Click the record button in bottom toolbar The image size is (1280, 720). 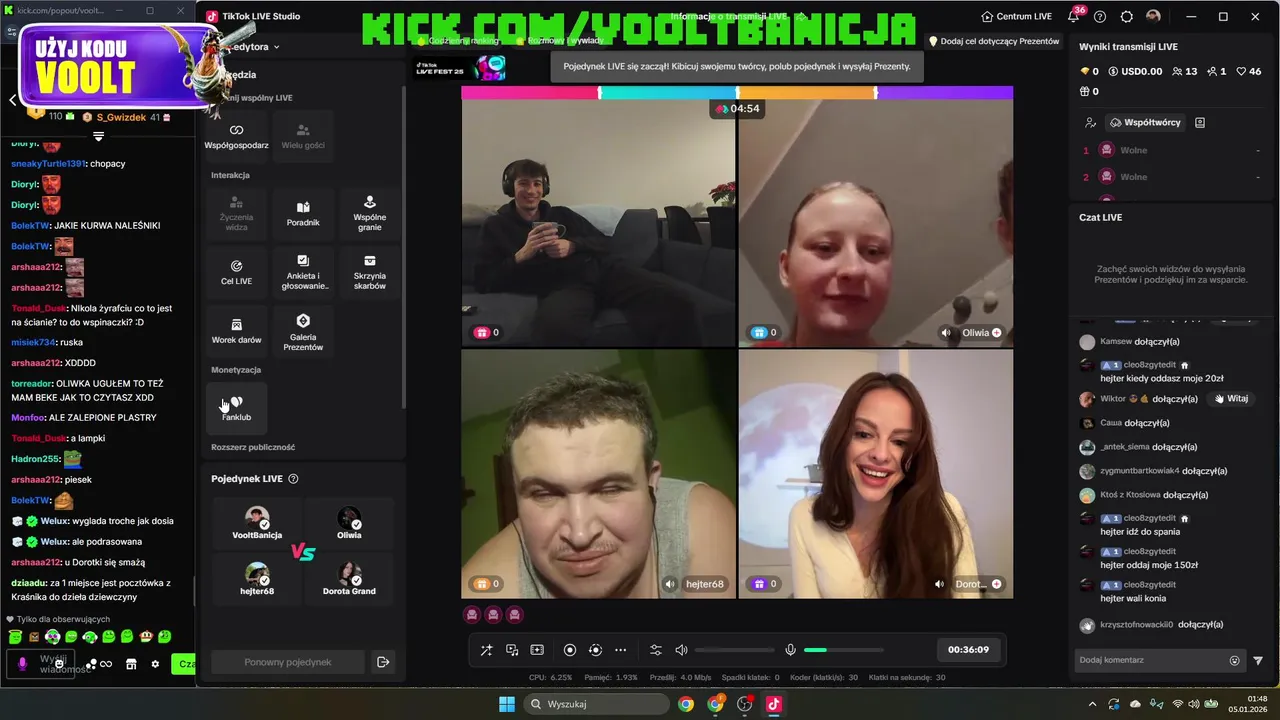coord(570,650)
